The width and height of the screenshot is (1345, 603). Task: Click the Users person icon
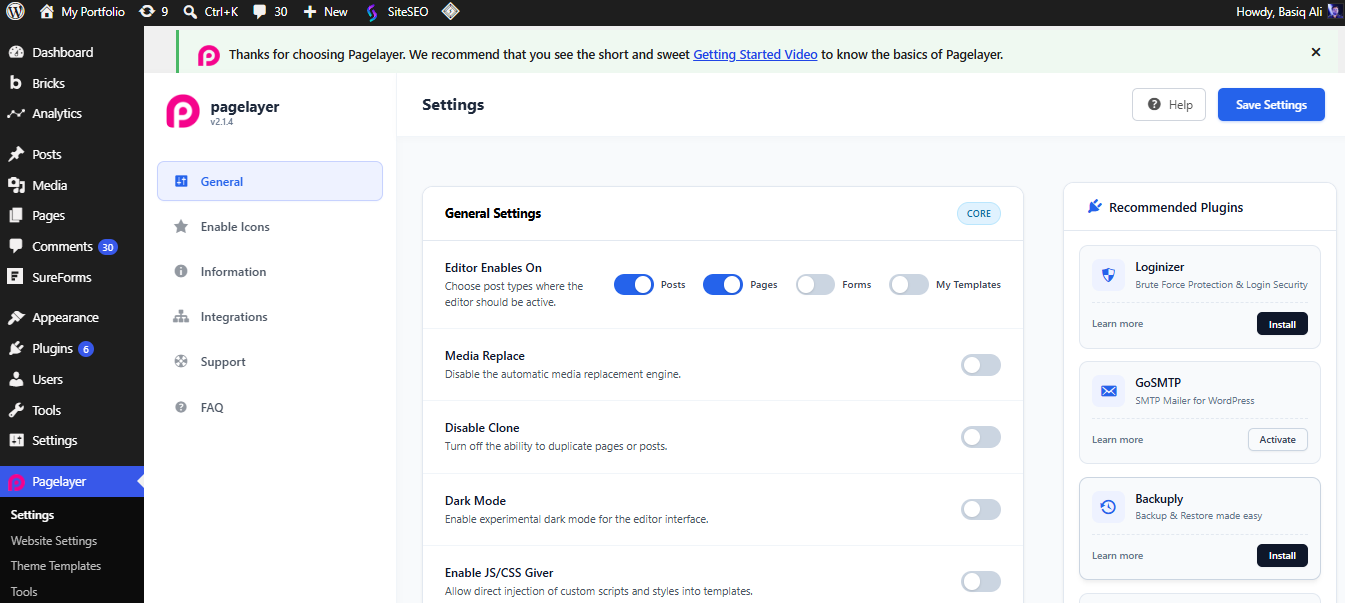pyautogui.click(x=15, y=379)
